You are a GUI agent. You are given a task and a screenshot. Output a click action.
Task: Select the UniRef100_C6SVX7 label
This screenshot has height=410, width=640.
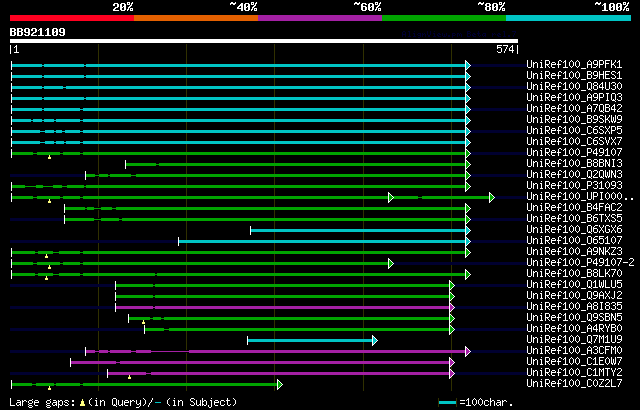click(x=574, y=142)
